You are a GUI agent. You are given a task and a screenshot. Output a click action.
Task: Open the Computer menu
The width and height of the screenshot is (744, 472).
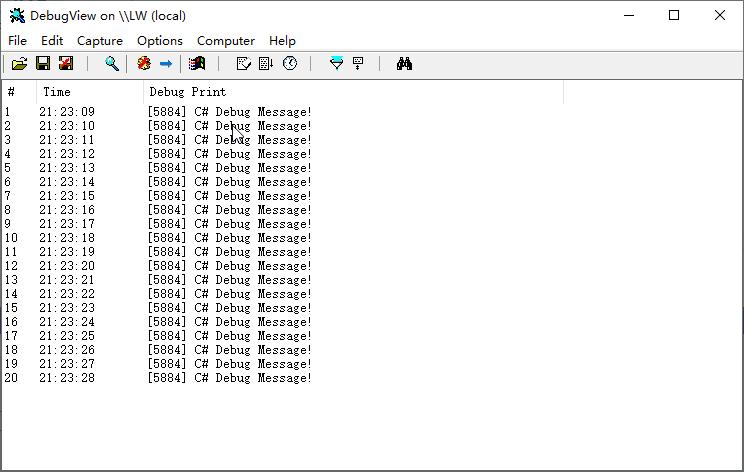pos(226,41)
